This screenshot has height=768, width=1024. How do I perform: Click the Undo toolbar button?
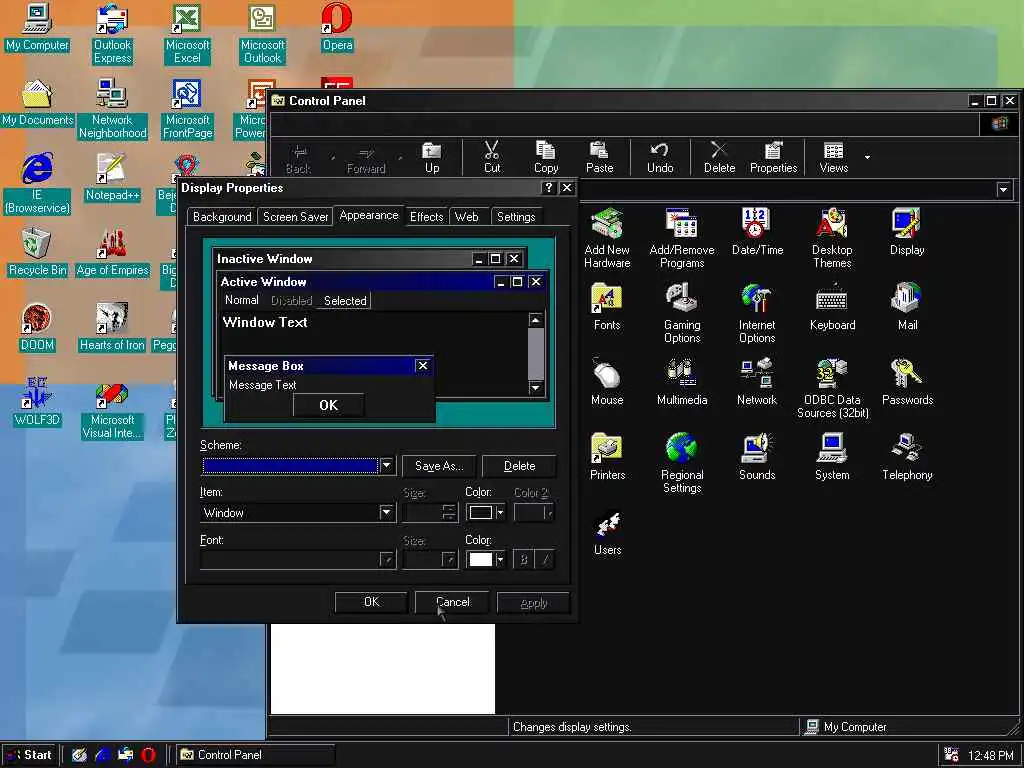tap(660, 157)
